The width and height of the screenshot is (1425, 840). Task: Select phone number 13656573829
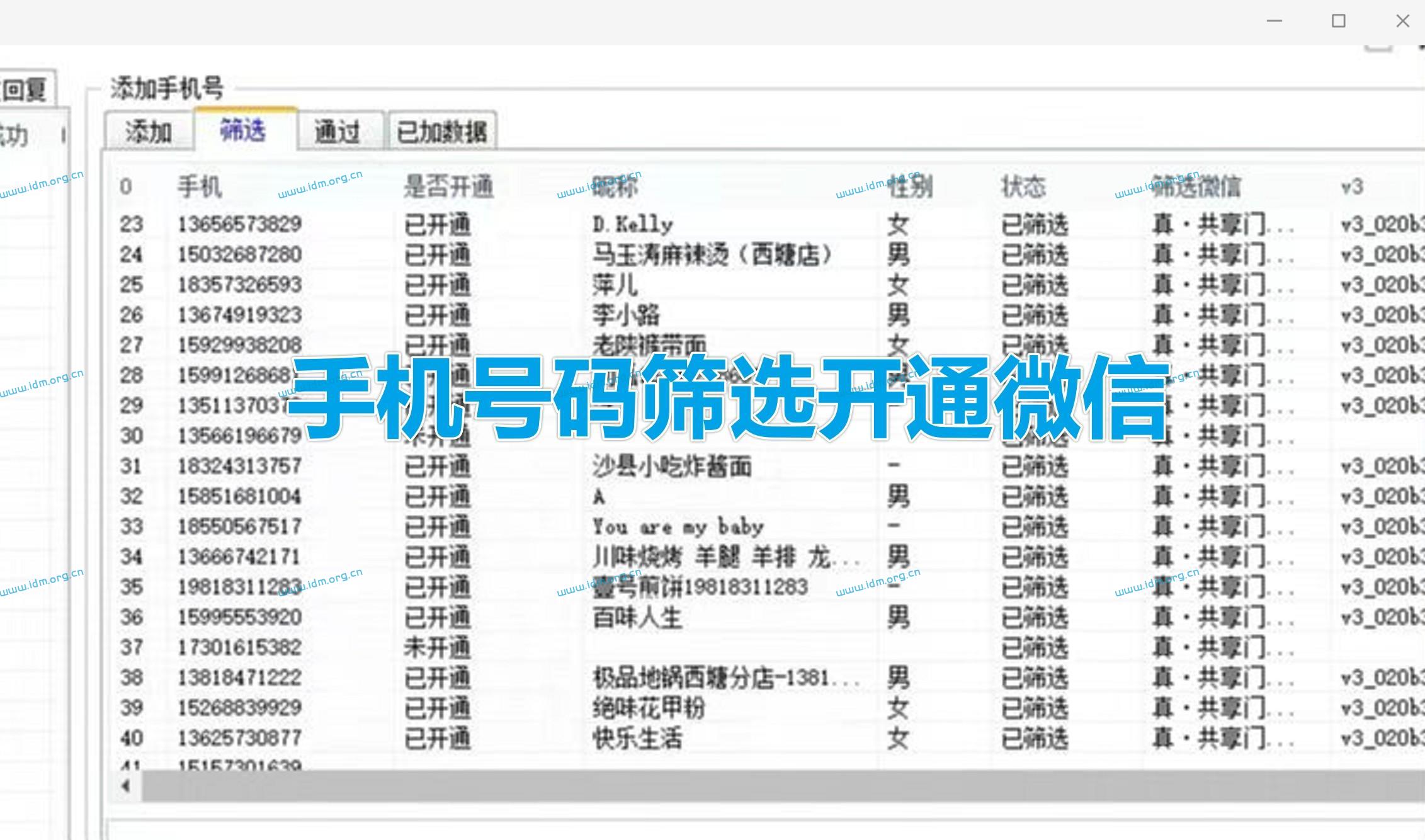pos(239,224)
